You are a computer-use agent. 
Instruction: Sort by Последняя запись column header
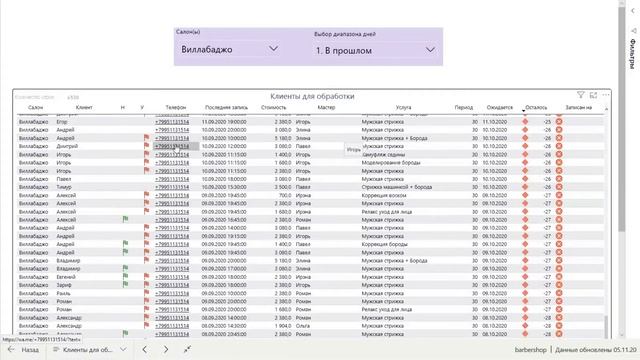pyautogui.click(x=226, y=107)
